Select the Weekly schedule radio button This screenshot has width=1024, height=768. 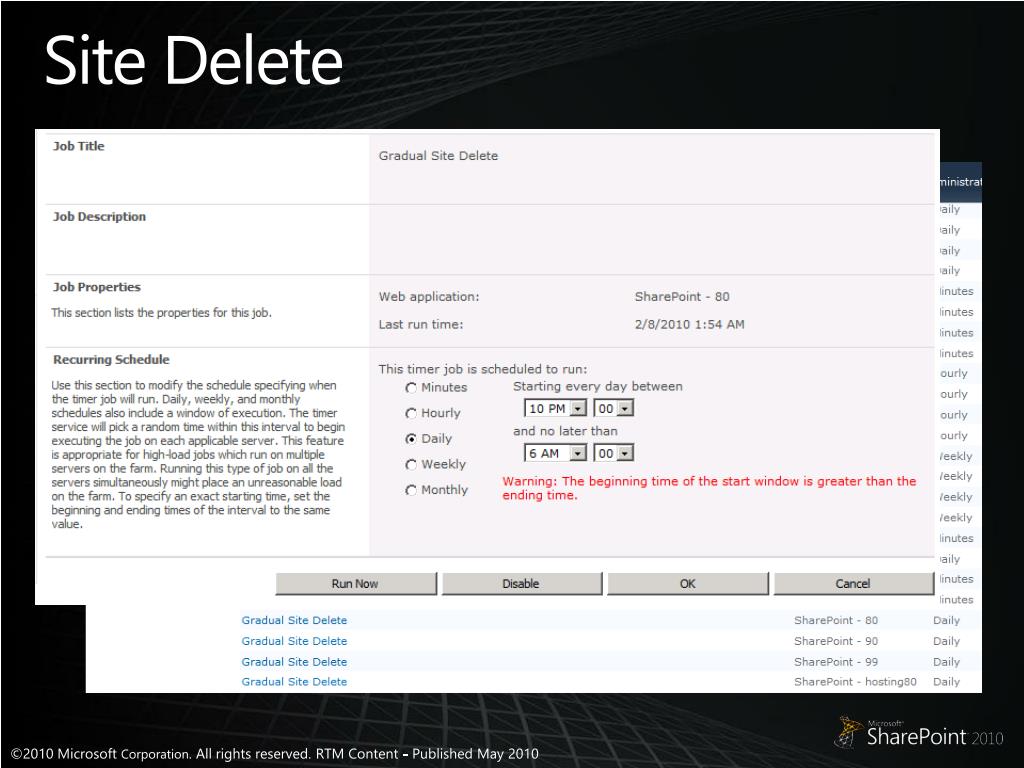click(411, 464)
